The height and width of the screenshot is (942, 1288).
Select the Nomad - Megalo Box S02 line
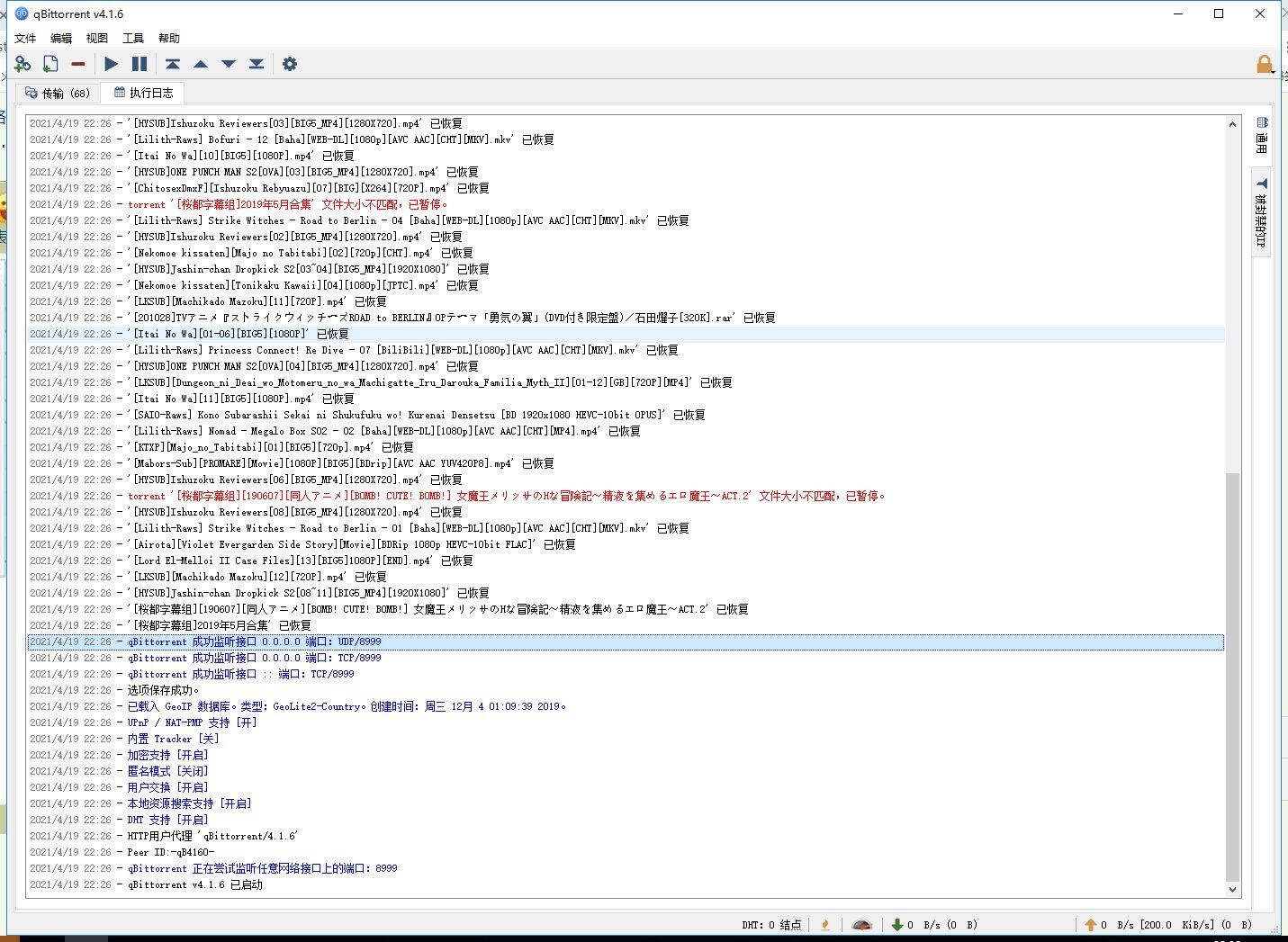coord(626,431)
